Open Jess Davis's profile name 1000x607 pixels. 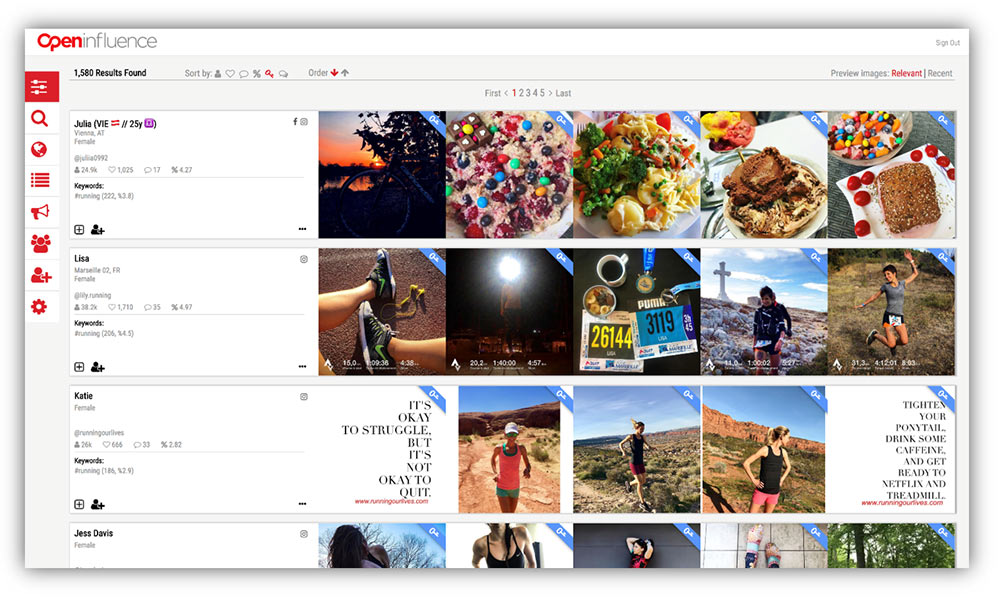(x=93, y=533)
